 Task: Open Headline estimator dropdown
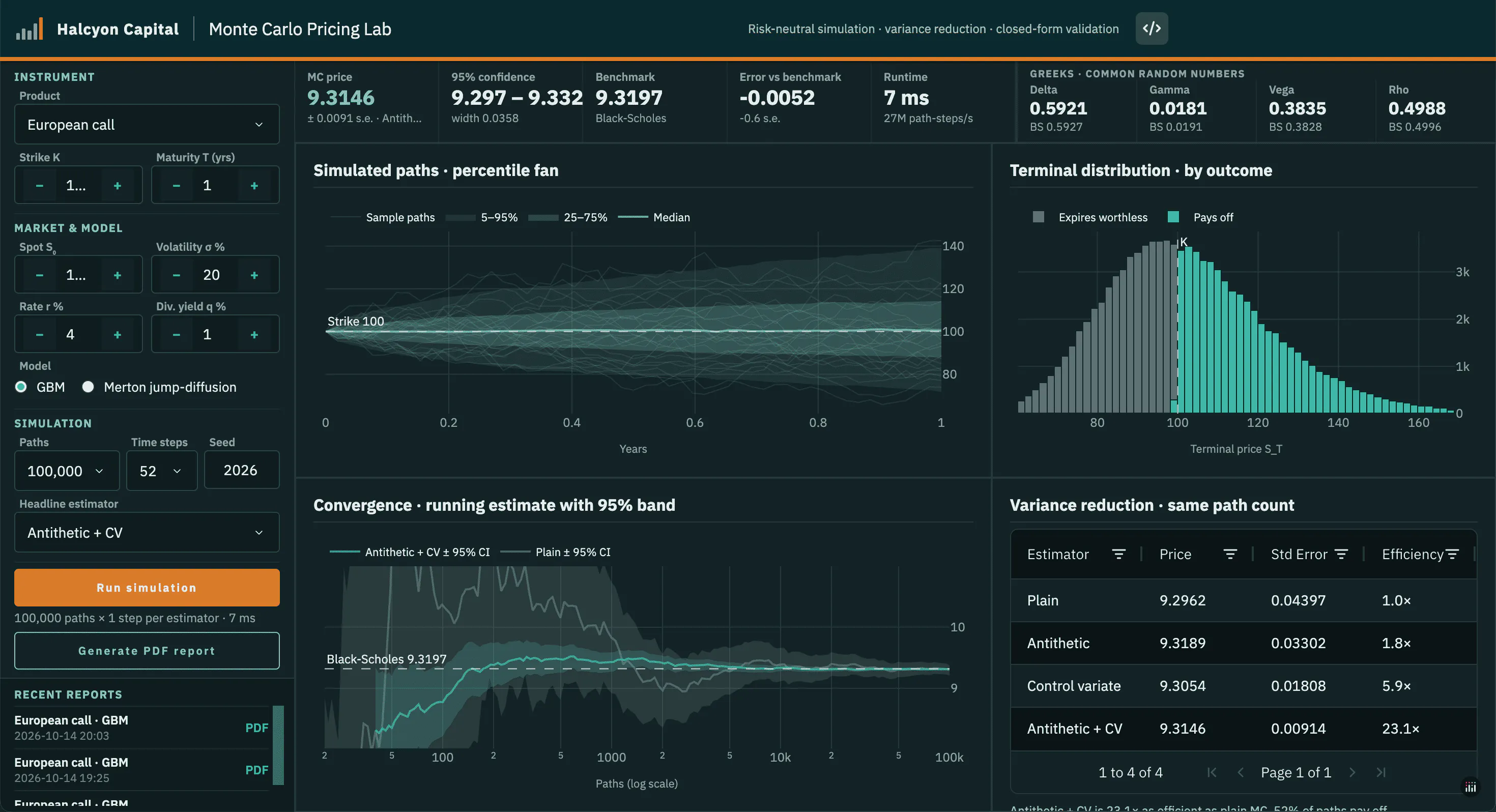pos(147,532)
